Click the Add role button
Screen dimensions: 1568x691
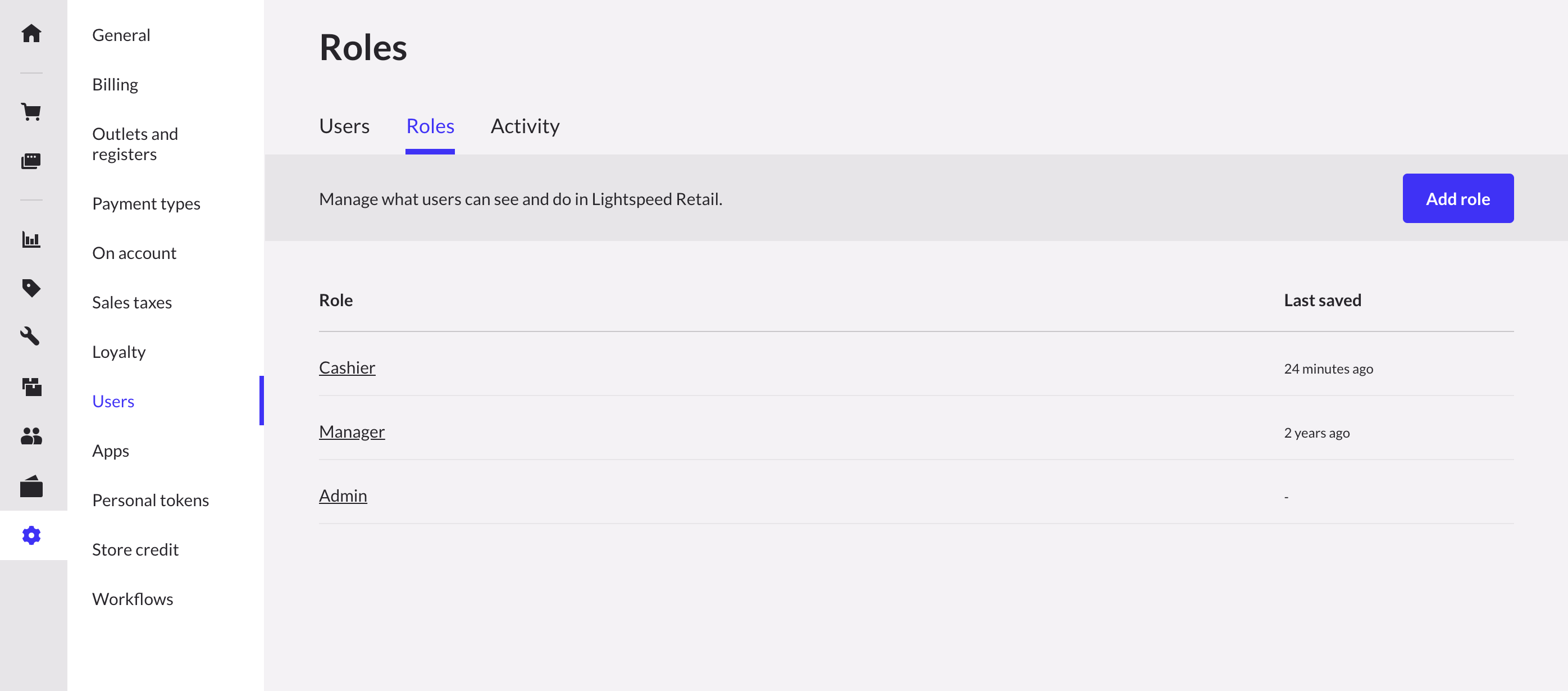click(1458, 198)
